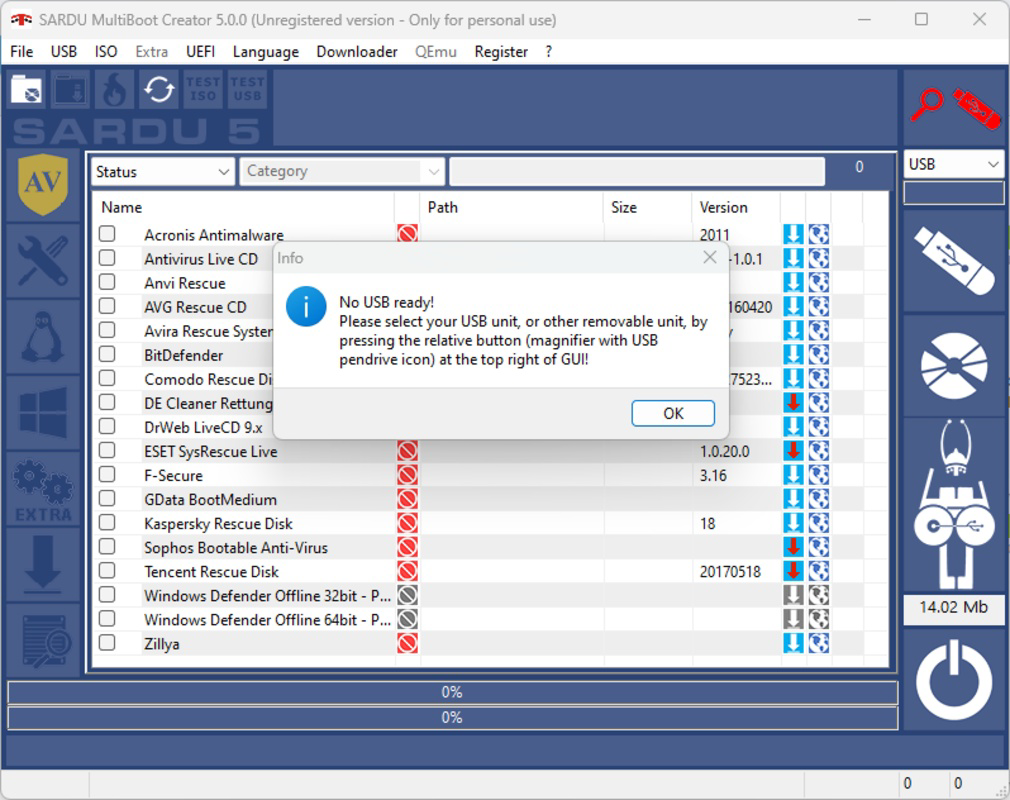Expand the Status dropdown
The image size is (1010, 800).
162,172
